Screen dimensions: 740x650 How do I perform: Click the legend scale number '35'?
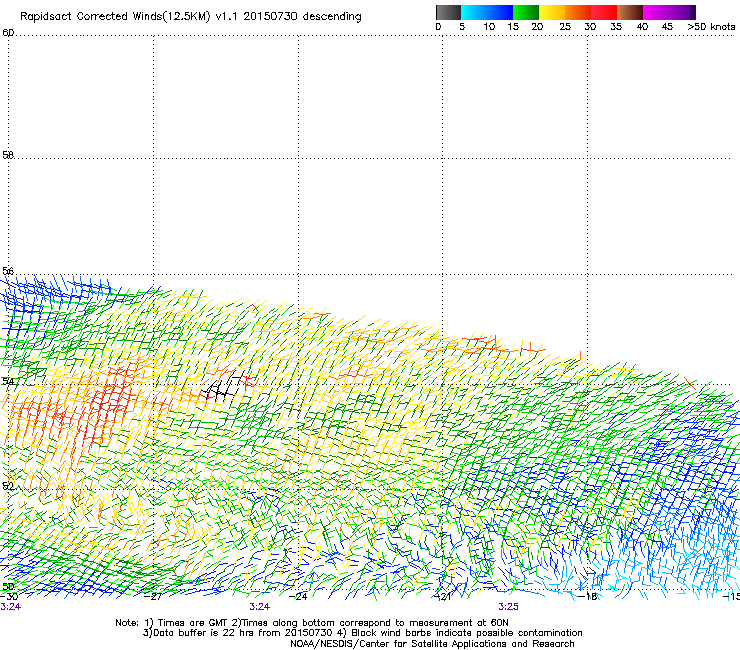[x=616, y=27]
